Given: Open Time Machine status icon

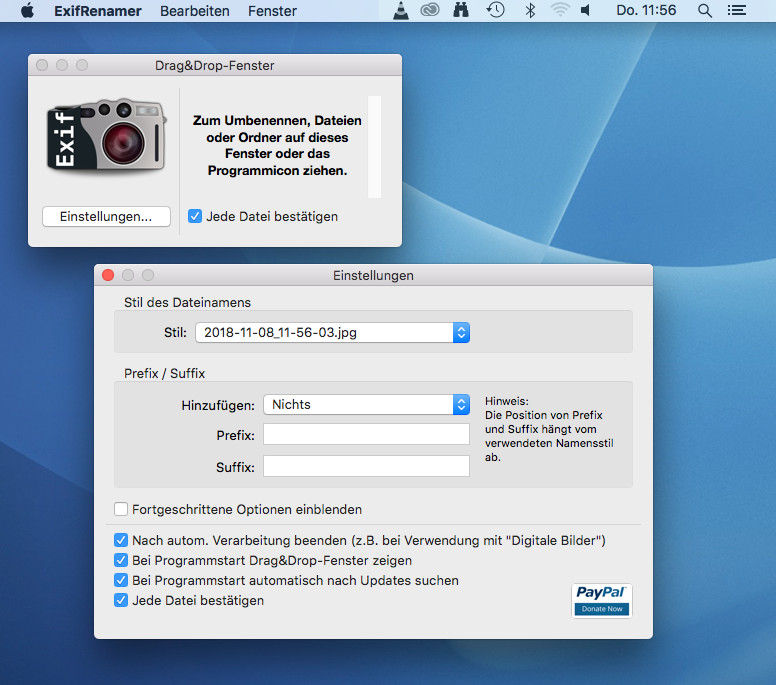Looking at the screenshot, I should (x=495, y=11).
